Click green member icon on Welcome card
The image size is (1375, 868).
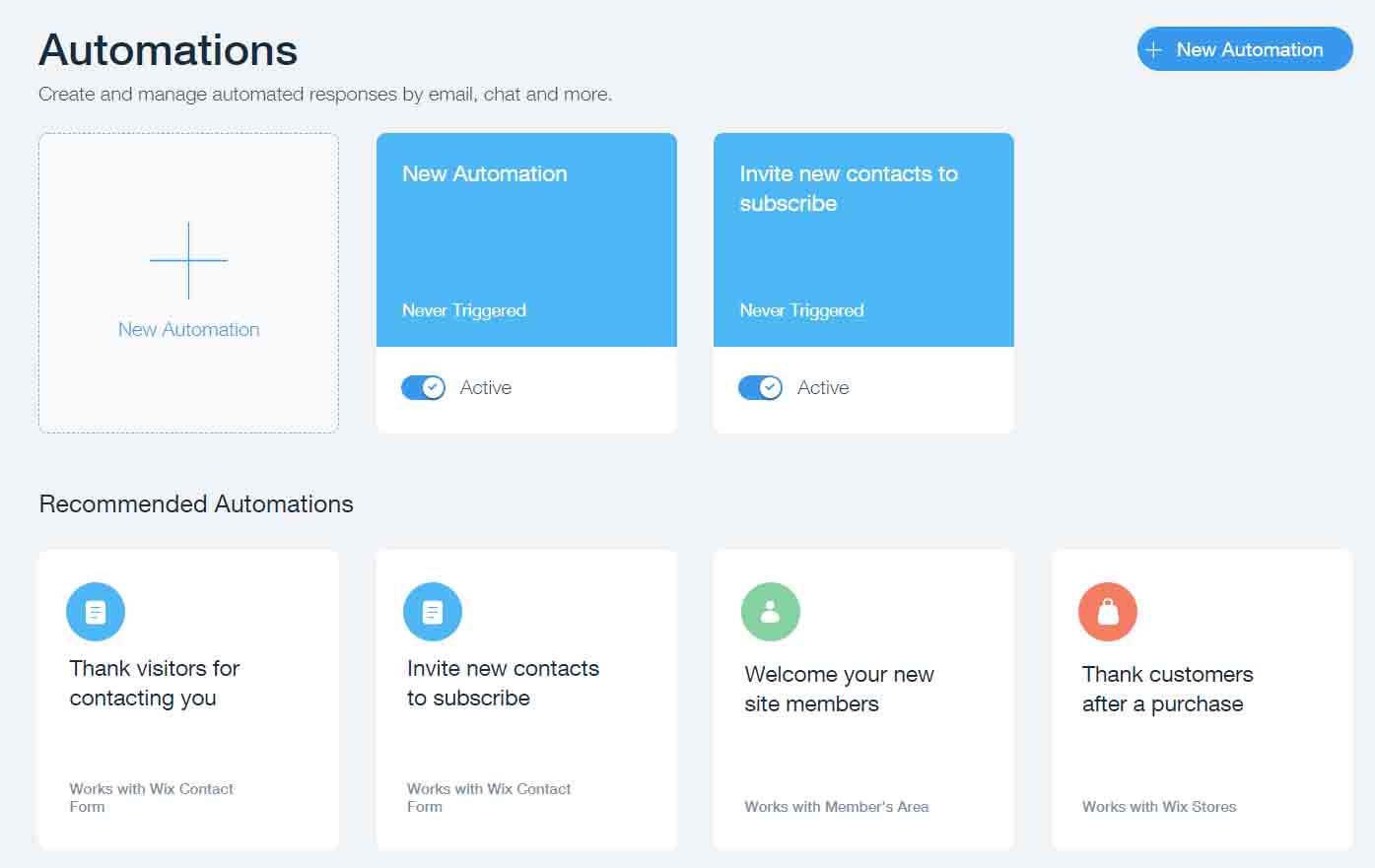[x=771, y=612]
